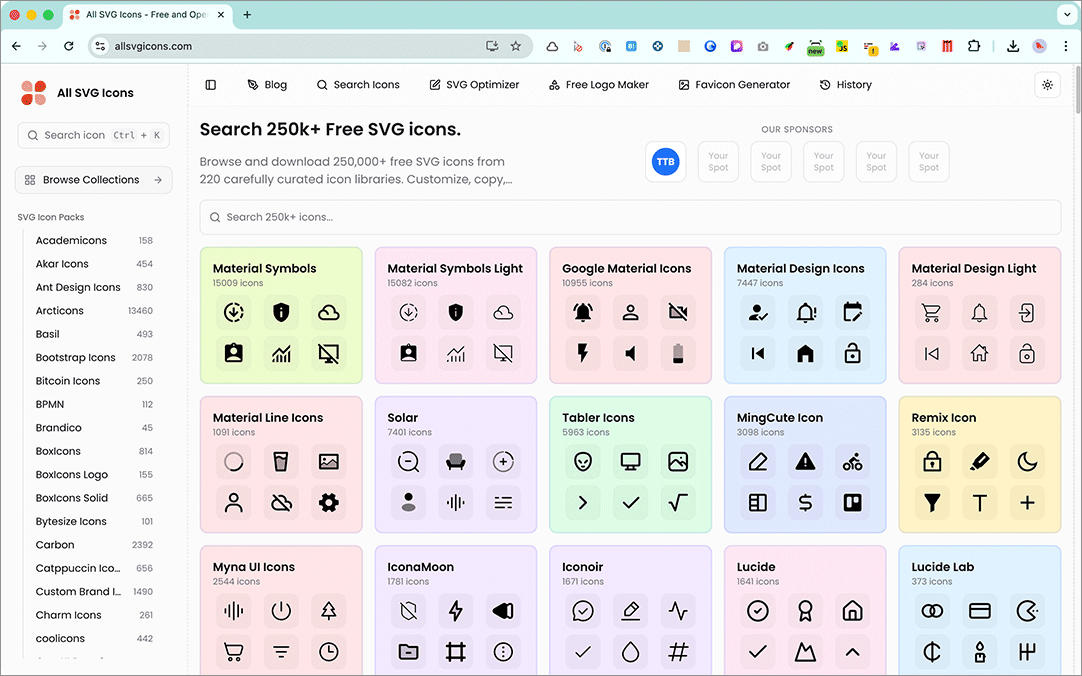
Task: Open the TTB sponsor badge
Action: (665, 161)
